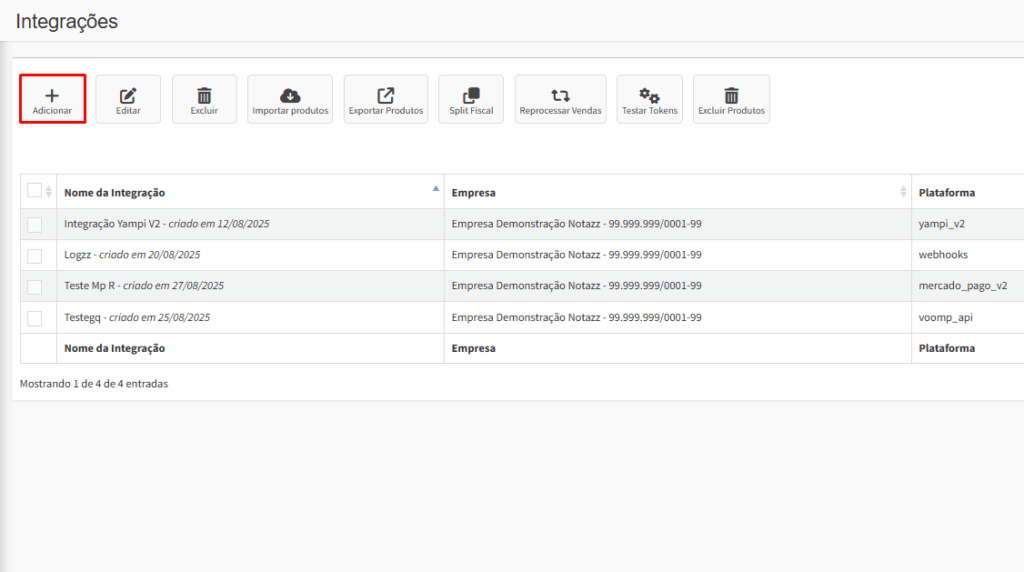Sort table by Empresa column header
This screenshot has width=1024, height=572.
pyautogui.click(x=474, y=192)
